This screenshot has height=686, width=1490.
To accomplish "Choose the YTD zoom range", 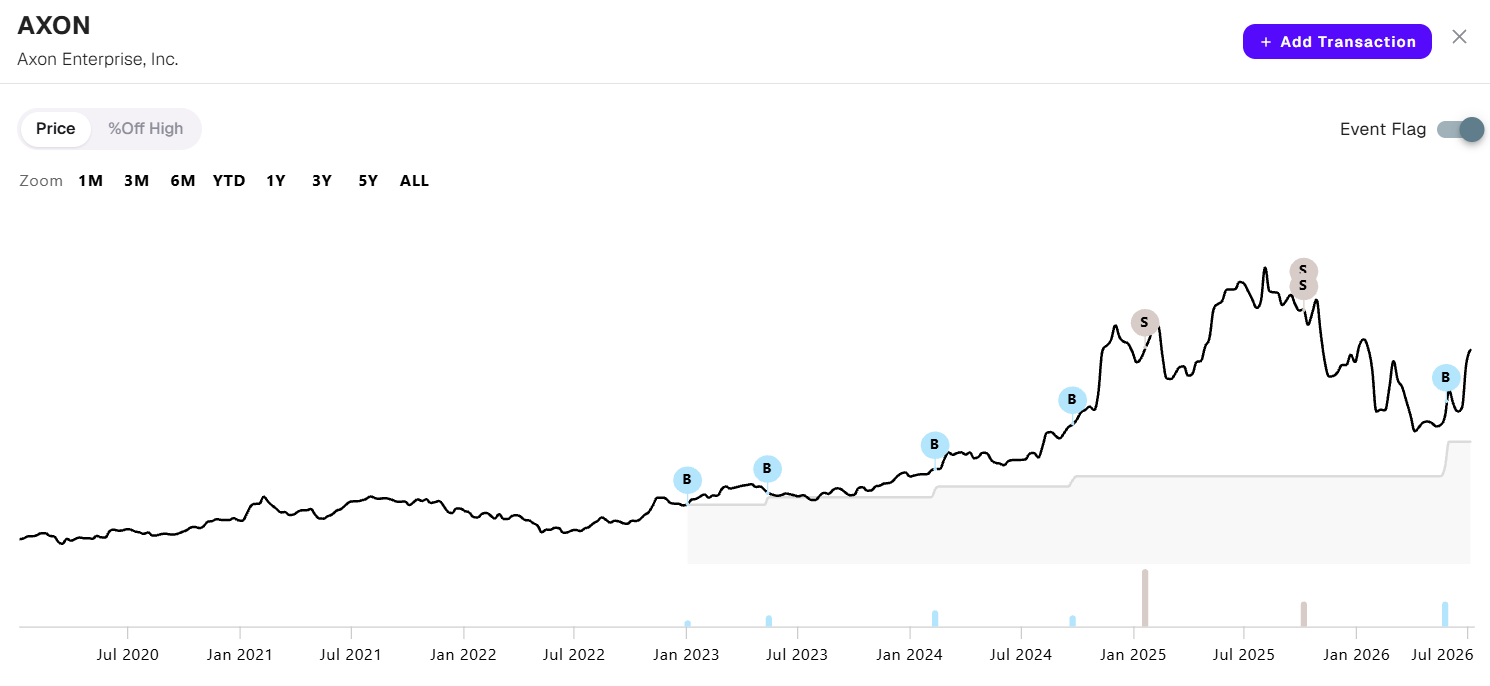I will [229, 181].
